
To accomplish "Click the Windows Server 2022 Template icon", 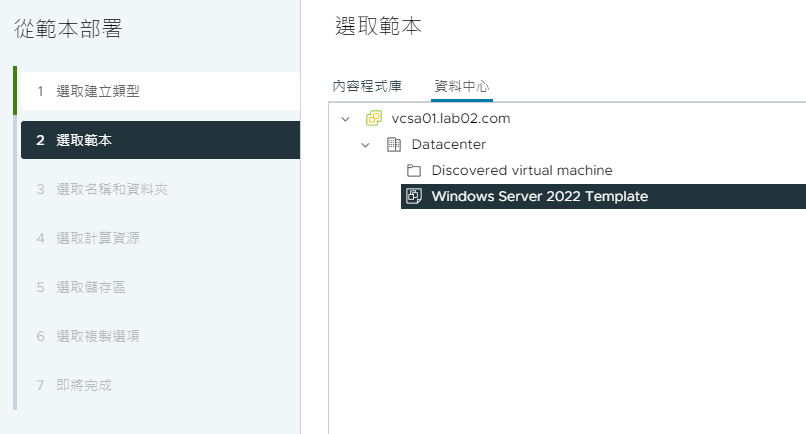I will point(414,196).
